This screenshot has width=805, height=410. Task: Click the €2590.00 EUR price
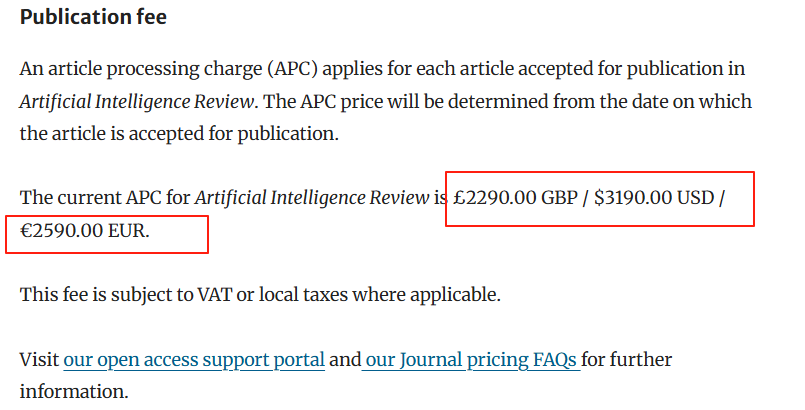pyautogui.click(x=84, y=230)
